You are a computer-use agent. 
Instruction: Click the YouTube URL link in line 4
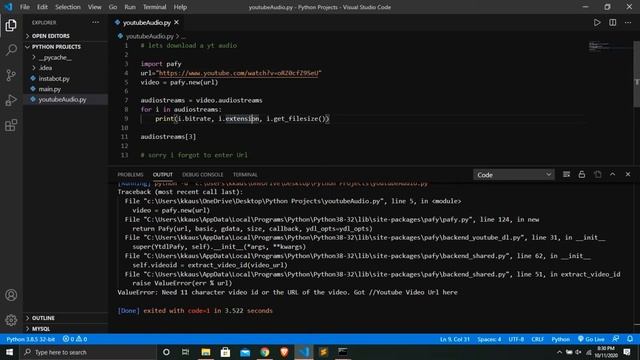(238, 73)
